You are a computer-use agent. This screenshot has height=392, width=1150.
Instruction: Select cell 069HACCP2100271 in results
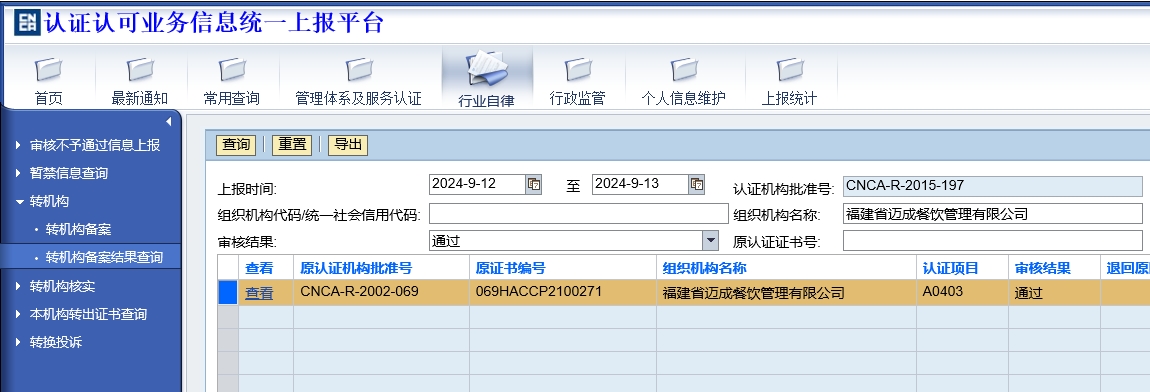563,292
